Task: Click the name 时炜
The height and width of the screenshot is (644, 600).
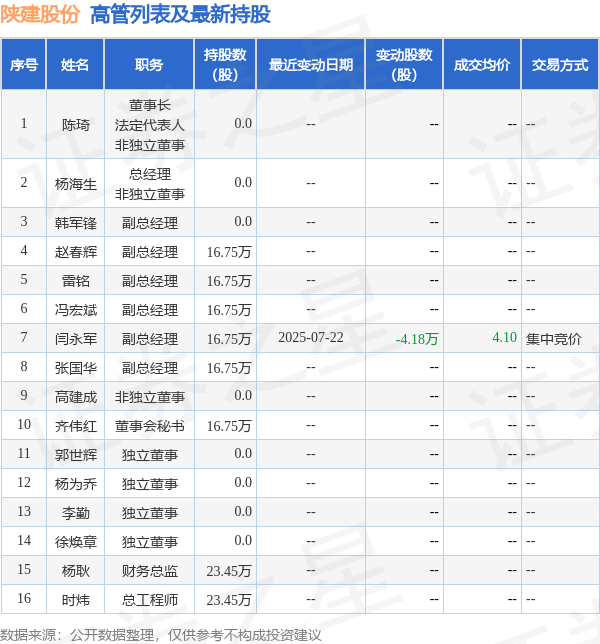Action: [x=76, y=600]
